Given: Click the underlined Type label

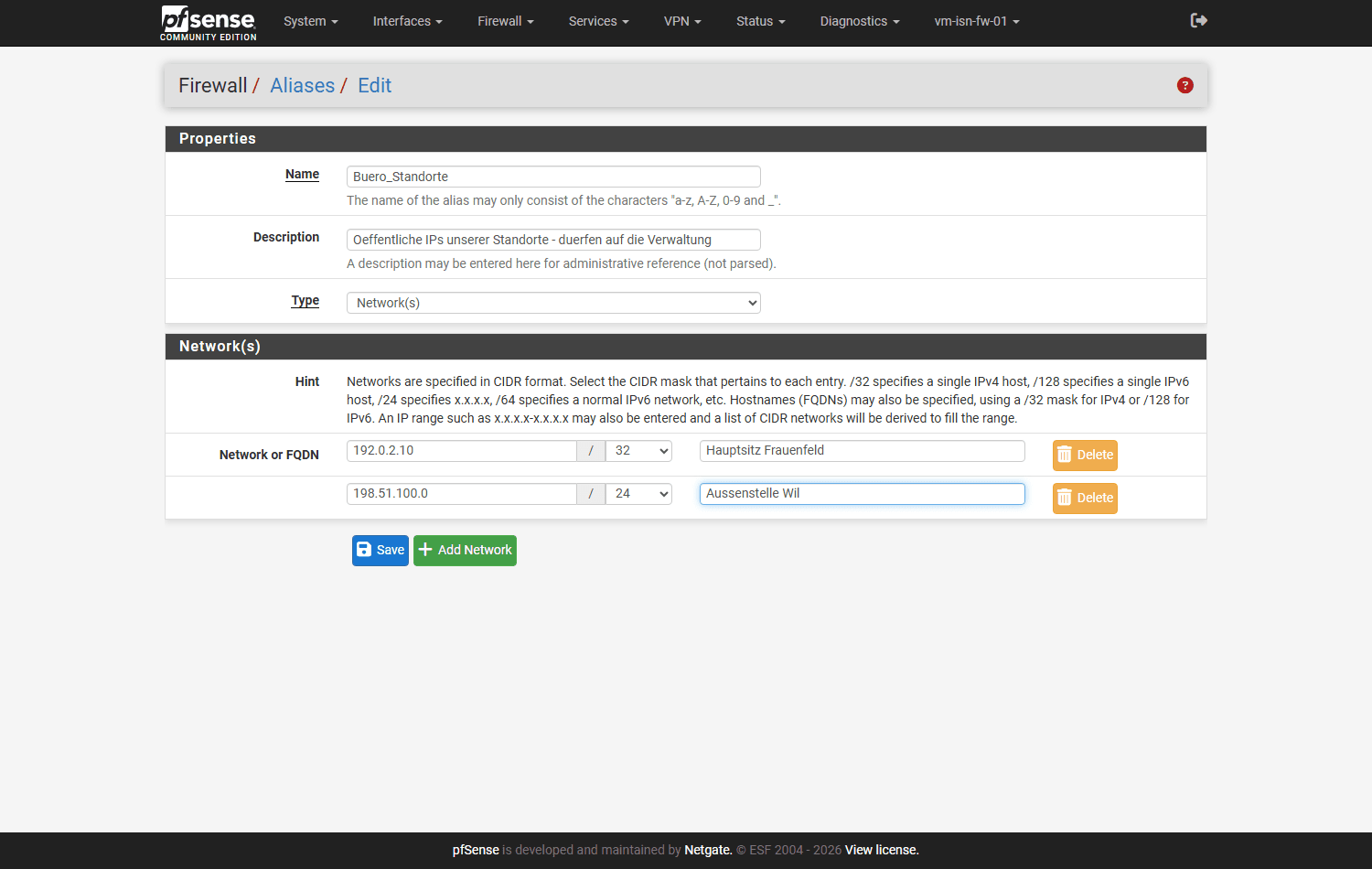Looking at the screenshot, I should tap(305, 300).
